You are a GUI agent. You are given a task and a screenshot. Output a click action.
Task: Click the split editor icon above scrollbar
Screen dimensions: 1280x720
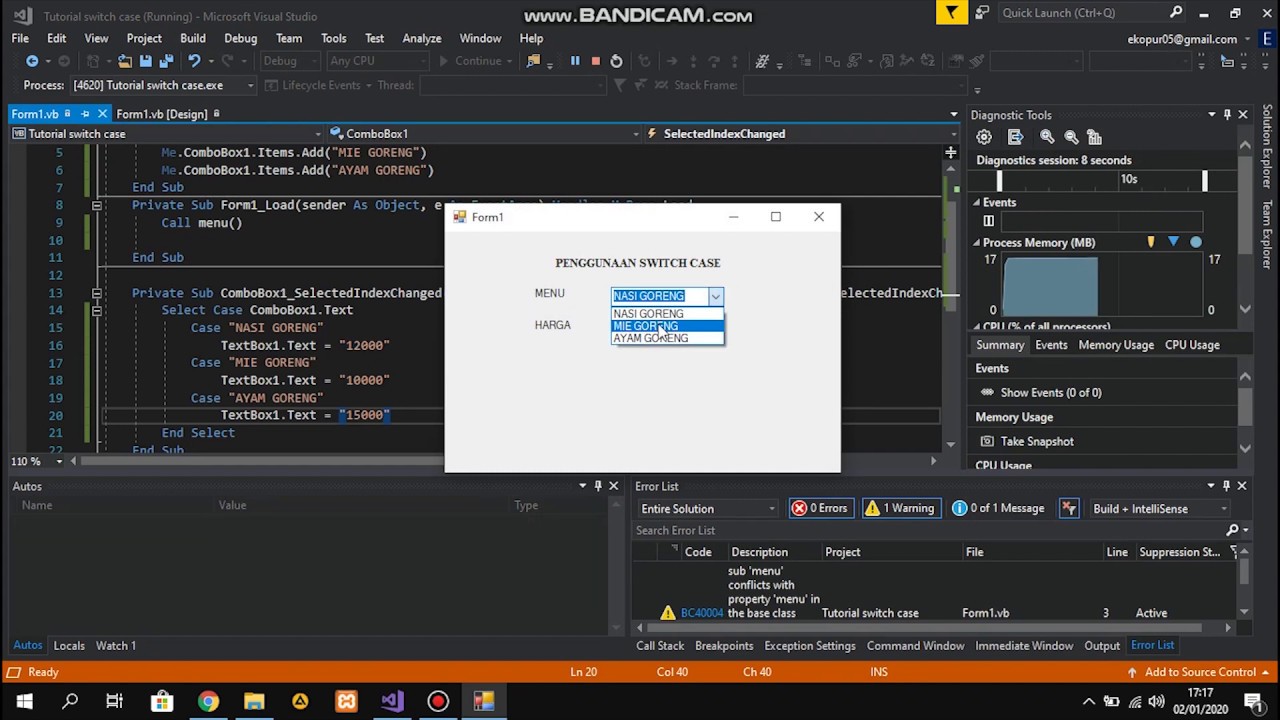(951, 152)
